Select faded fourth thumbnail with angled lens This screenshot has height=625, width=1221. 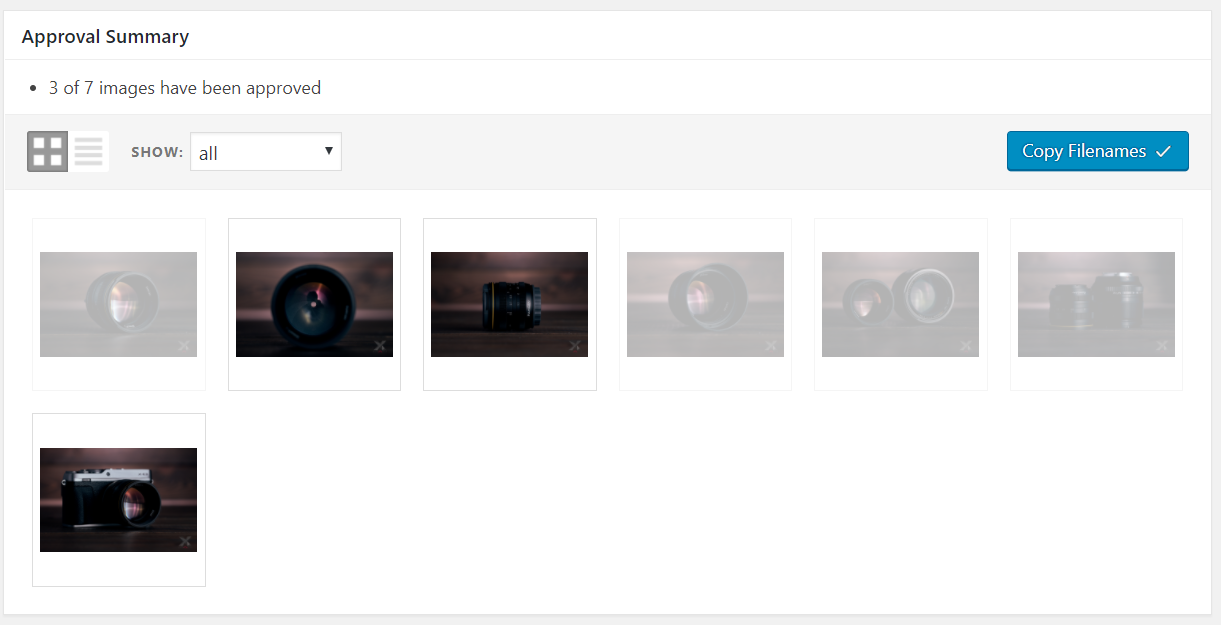pyautogui.click(x=705, y=304)
